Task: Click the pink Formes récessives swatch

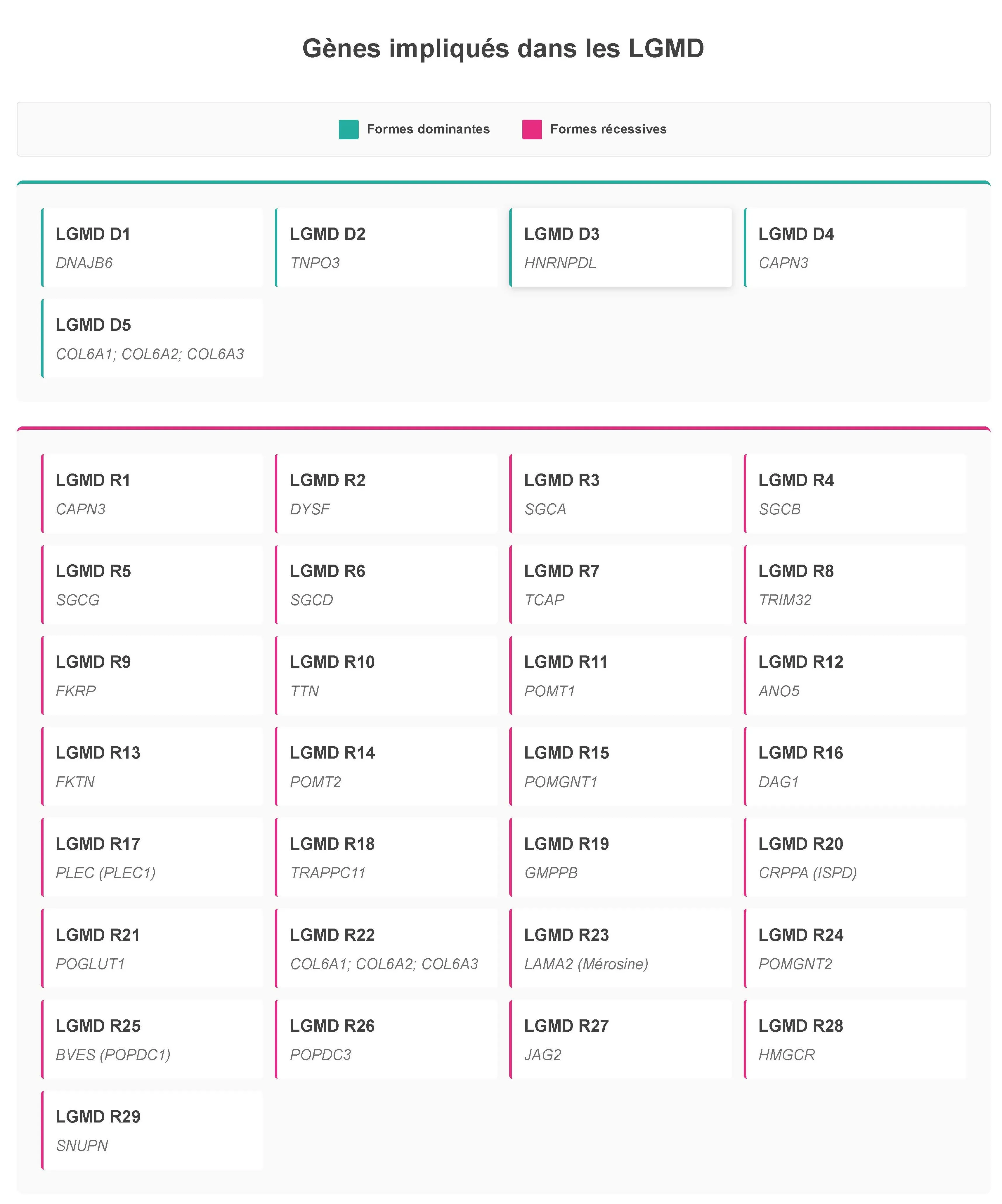Action: pos(532,130)
